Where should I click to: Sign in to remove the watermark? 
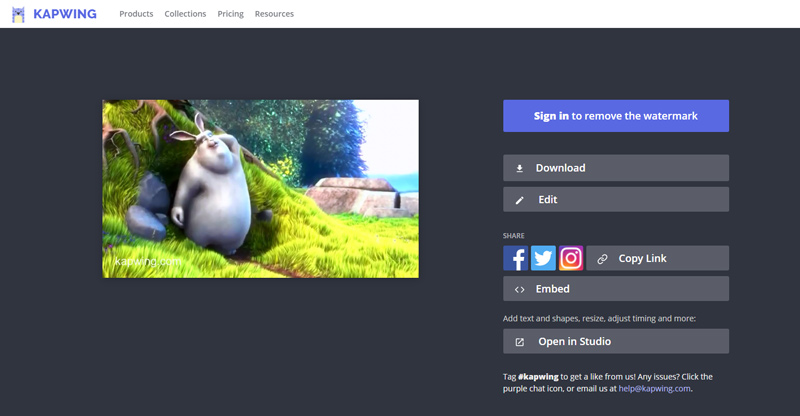(x=615, y=116)
